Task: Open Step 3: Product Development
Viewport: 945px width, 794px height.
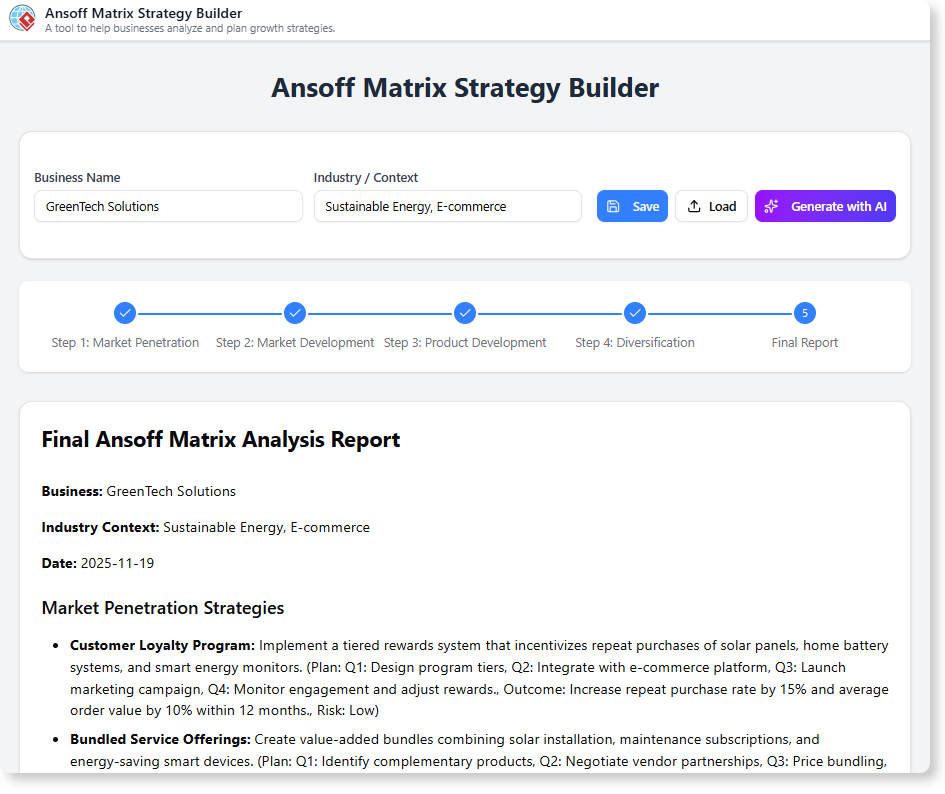Action: pyautogui.click(x=464, y=342)
